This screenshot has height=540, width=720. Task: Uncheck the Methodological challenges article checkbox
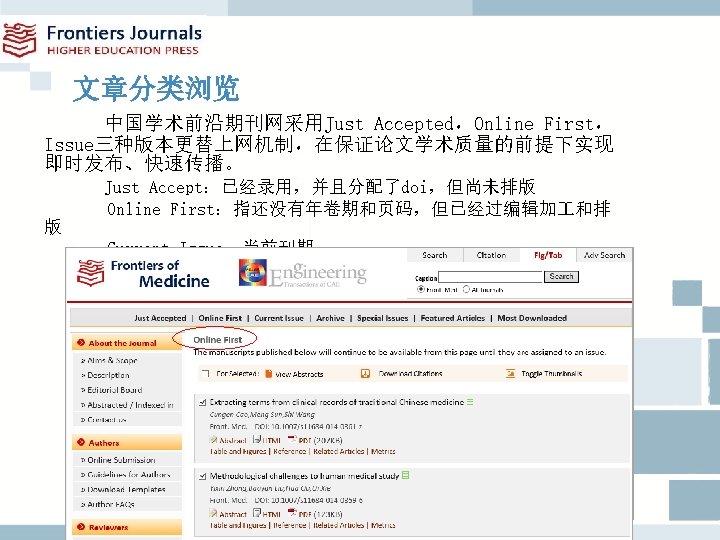coord(202,476)
